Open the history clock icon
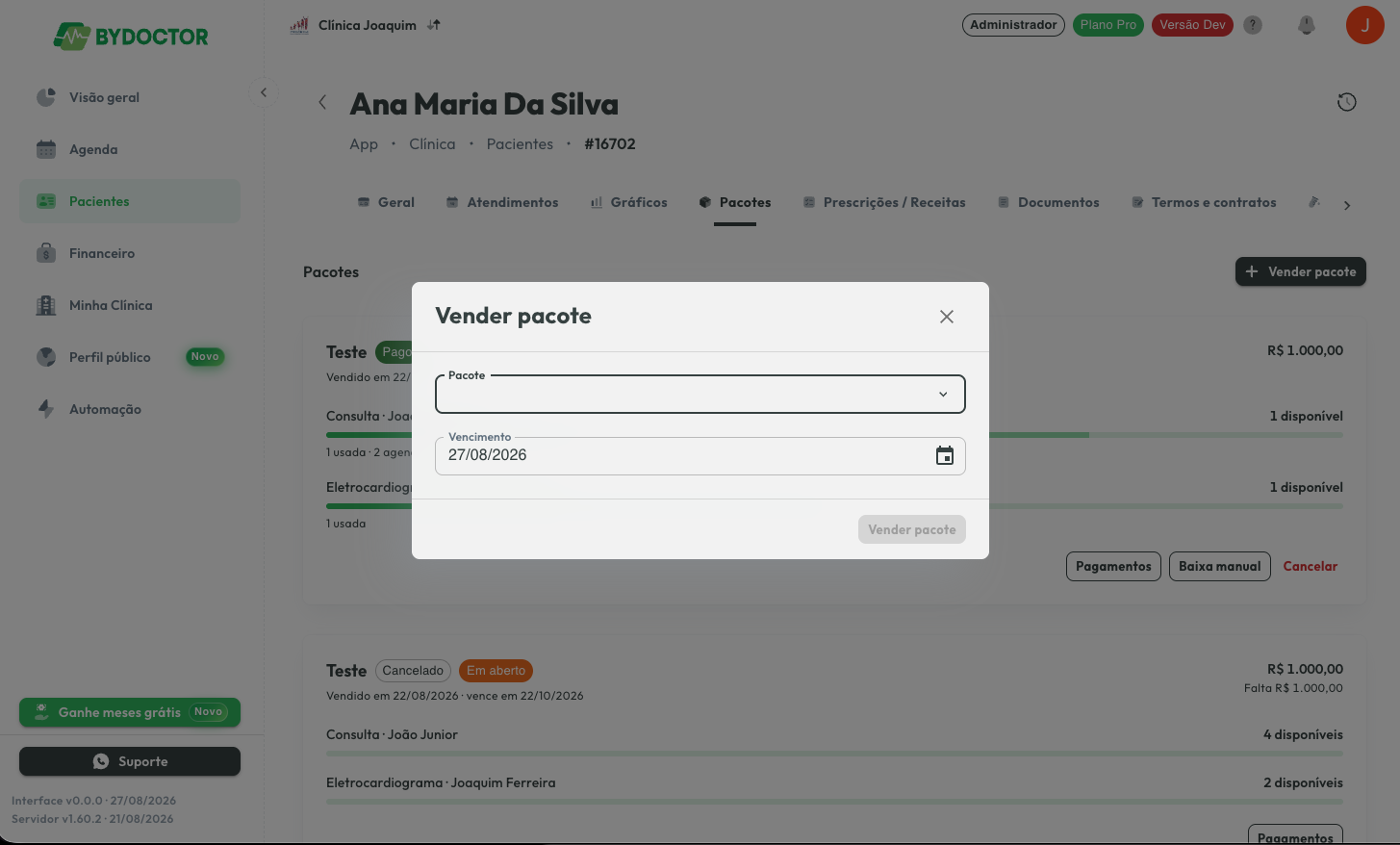Viewport: 1400px width, 845px height. coord(1347,102)
